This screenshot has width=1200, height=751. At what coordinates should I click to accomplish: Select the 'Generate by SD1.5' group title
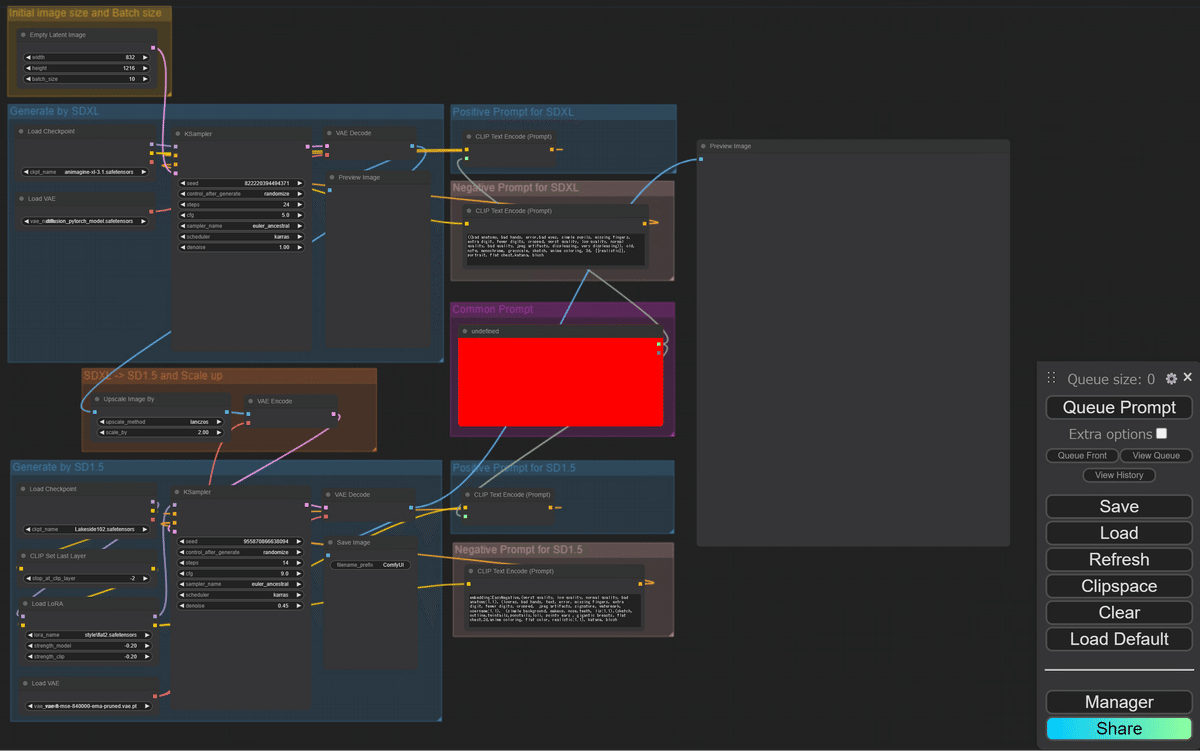[x=59, y=468]
